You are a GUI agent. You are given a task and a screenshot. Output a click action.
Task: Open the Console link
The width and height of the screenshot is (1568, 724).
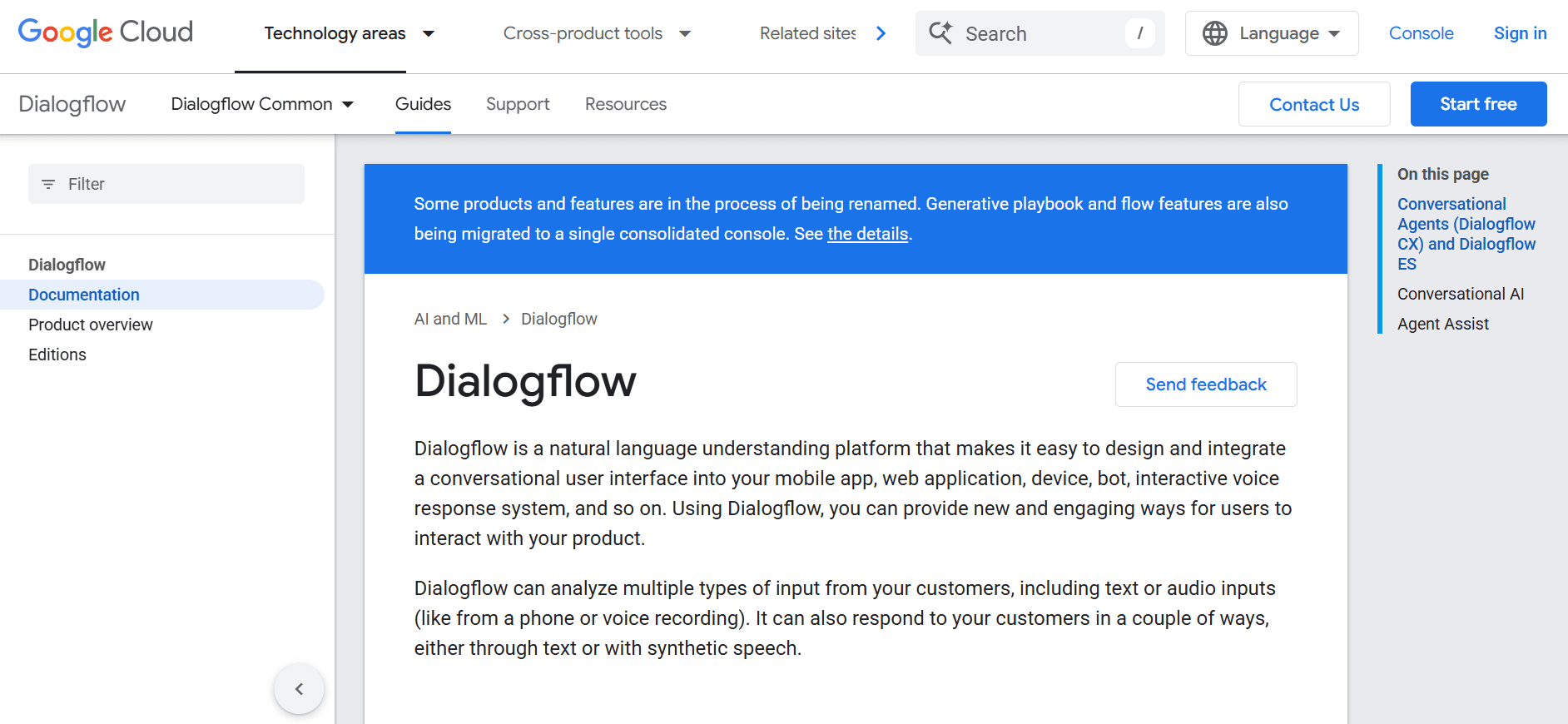tap(1421, 33)
